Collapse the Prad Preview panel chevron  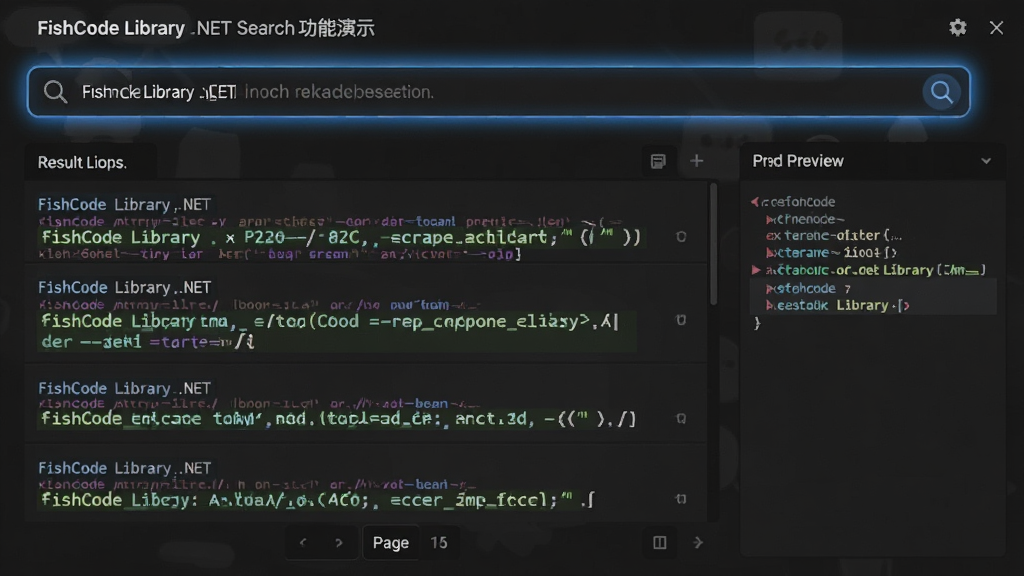tap(986, 161)
